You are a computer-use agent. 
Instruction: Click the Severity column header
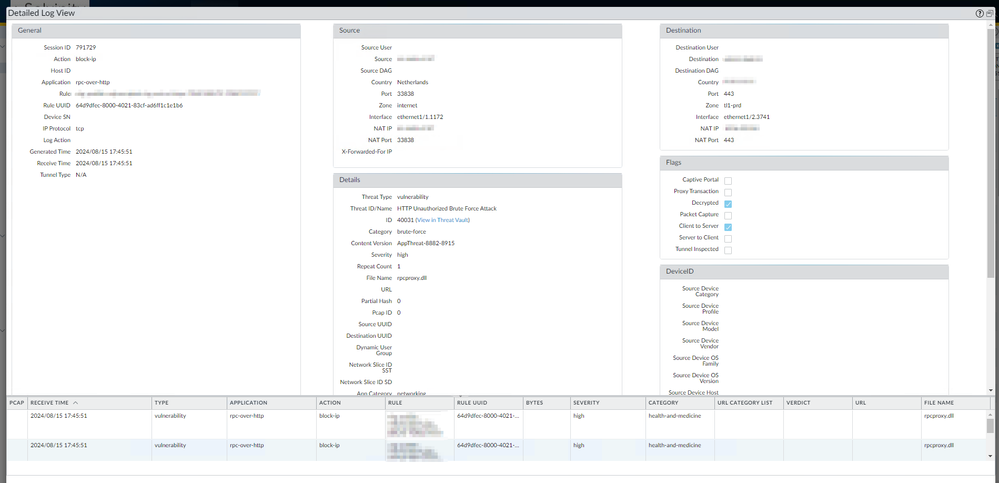tap(607, 403)
